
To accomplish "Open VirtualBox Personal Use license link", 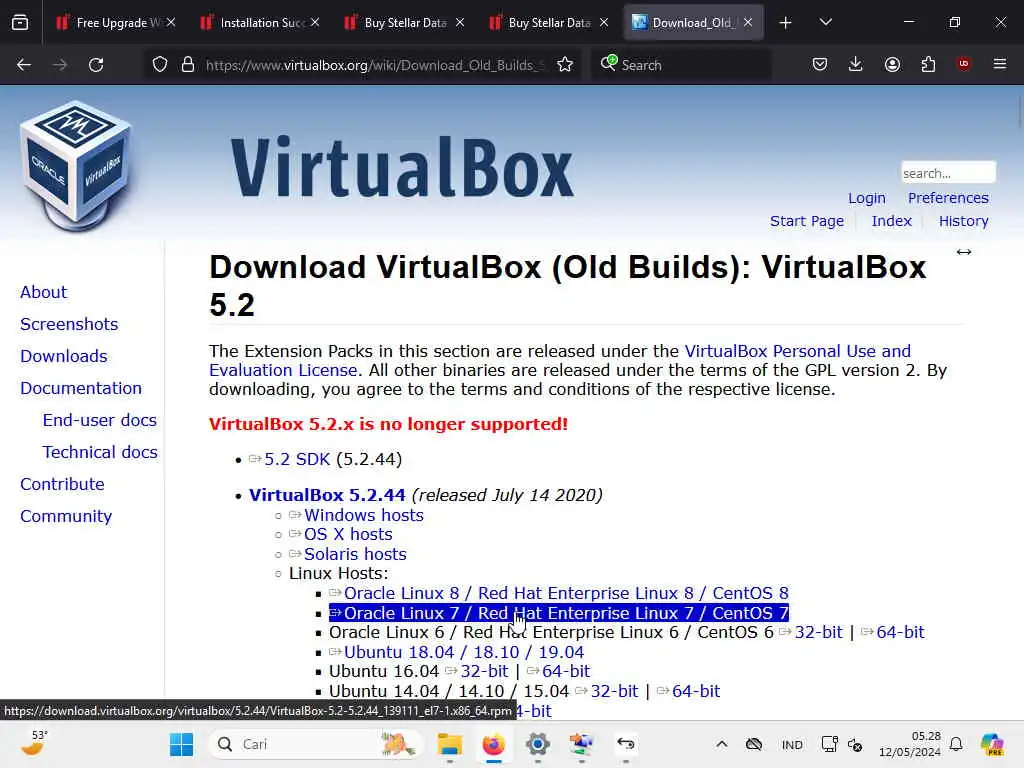I will tap(560, 360).
